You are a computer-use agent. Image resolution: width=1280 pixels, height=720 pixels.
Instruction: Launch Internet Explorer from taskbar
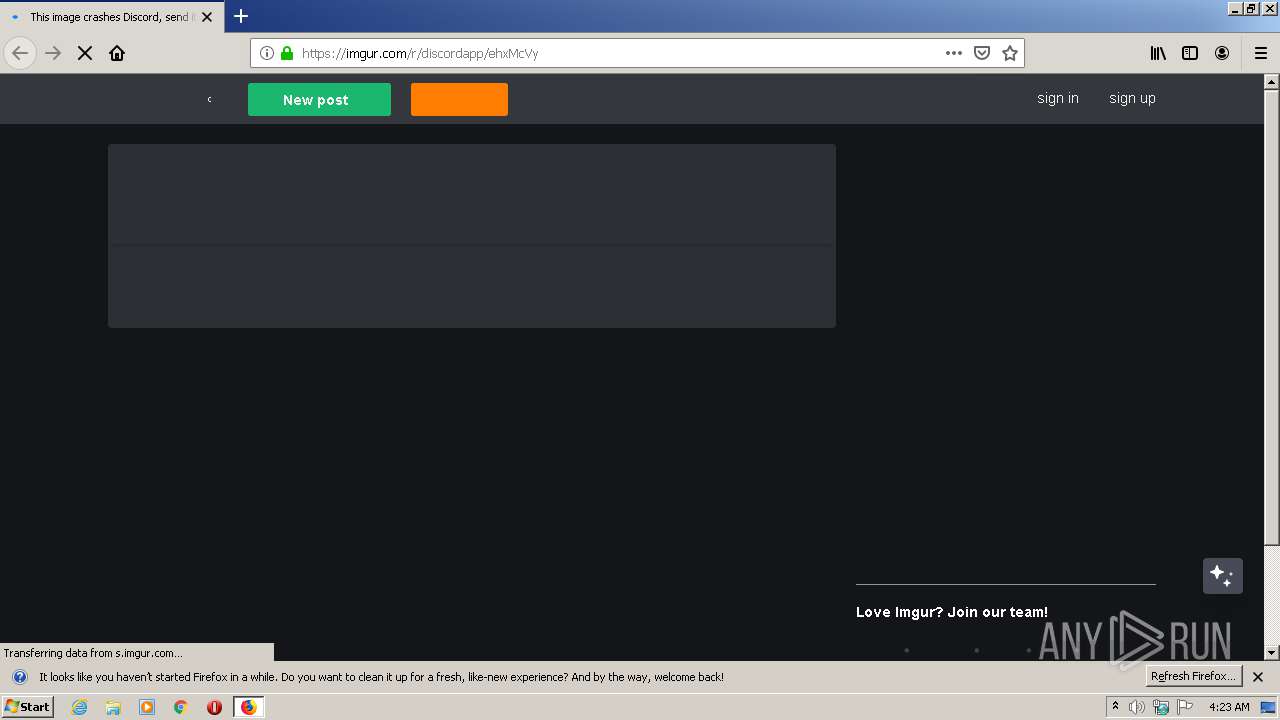pos(79,707)
